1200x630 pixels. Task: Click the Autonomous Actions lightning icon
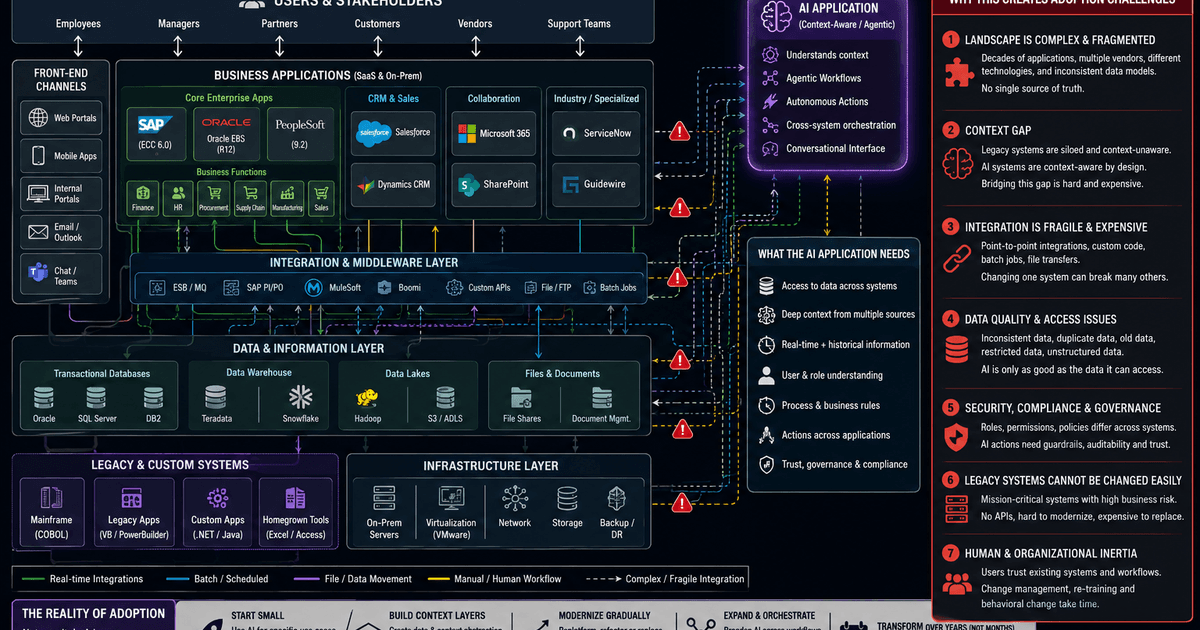point(769,101)
